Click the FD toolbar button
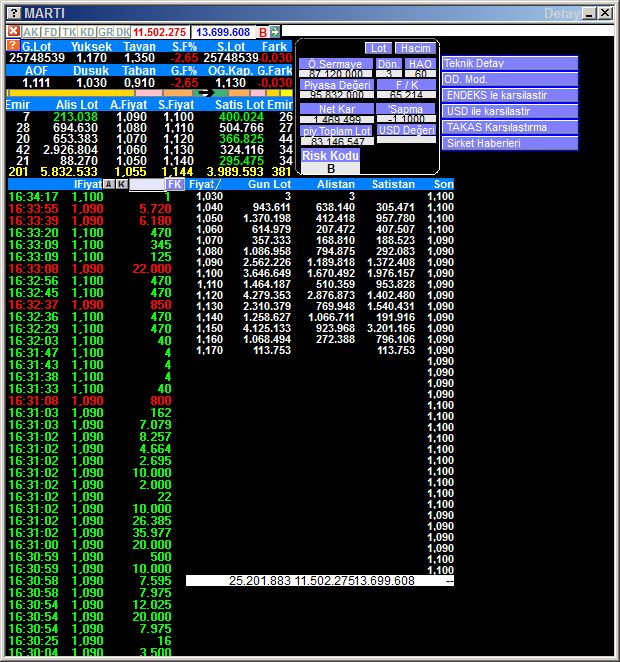This screenshot has width=620, height=662. (x=50, y=32)
